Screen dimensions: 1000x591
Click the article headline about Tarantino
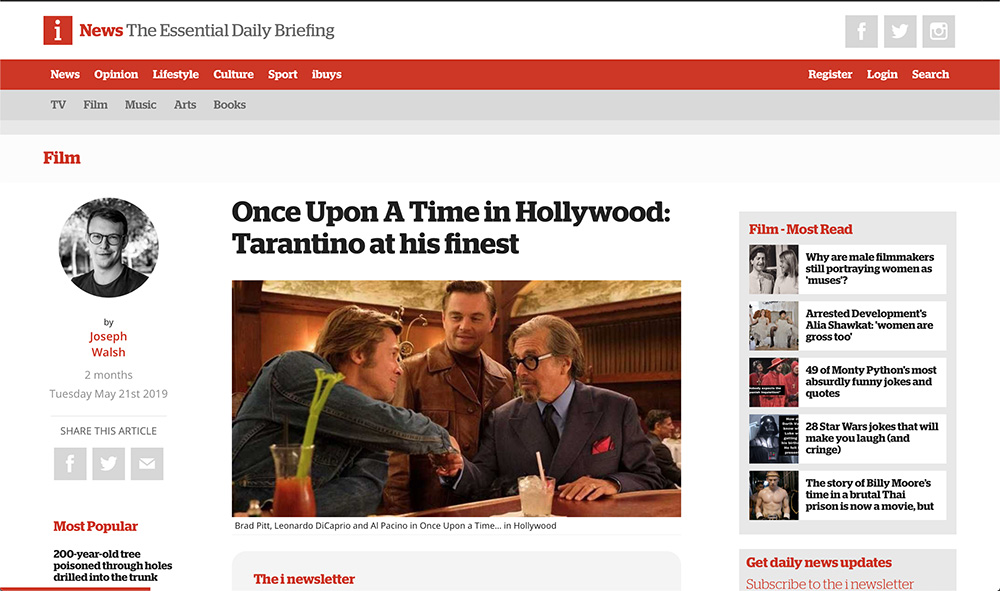(x=451, y=228)
